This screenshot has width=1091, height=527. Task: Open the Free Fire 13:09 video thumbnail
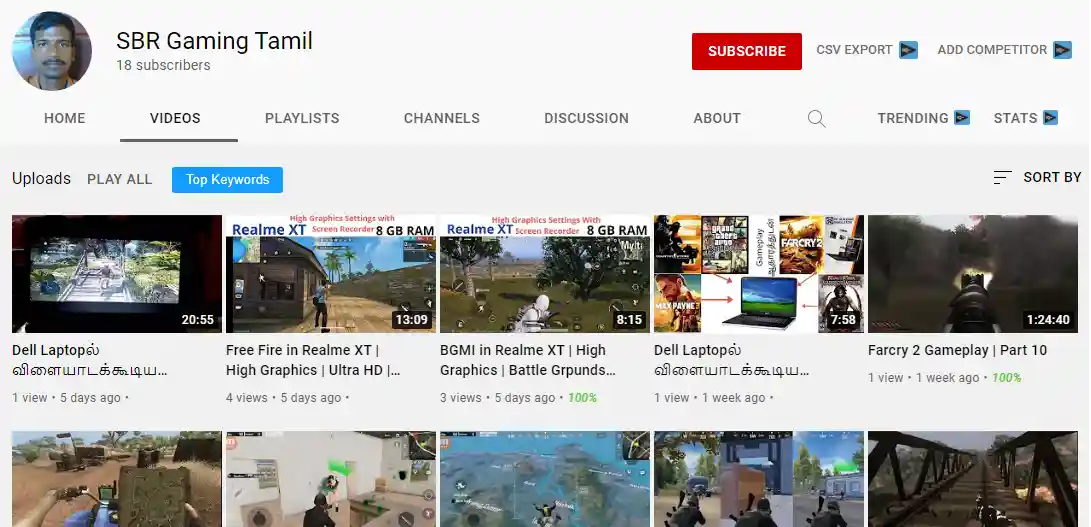pyautogui.click(x=331, y=274)
